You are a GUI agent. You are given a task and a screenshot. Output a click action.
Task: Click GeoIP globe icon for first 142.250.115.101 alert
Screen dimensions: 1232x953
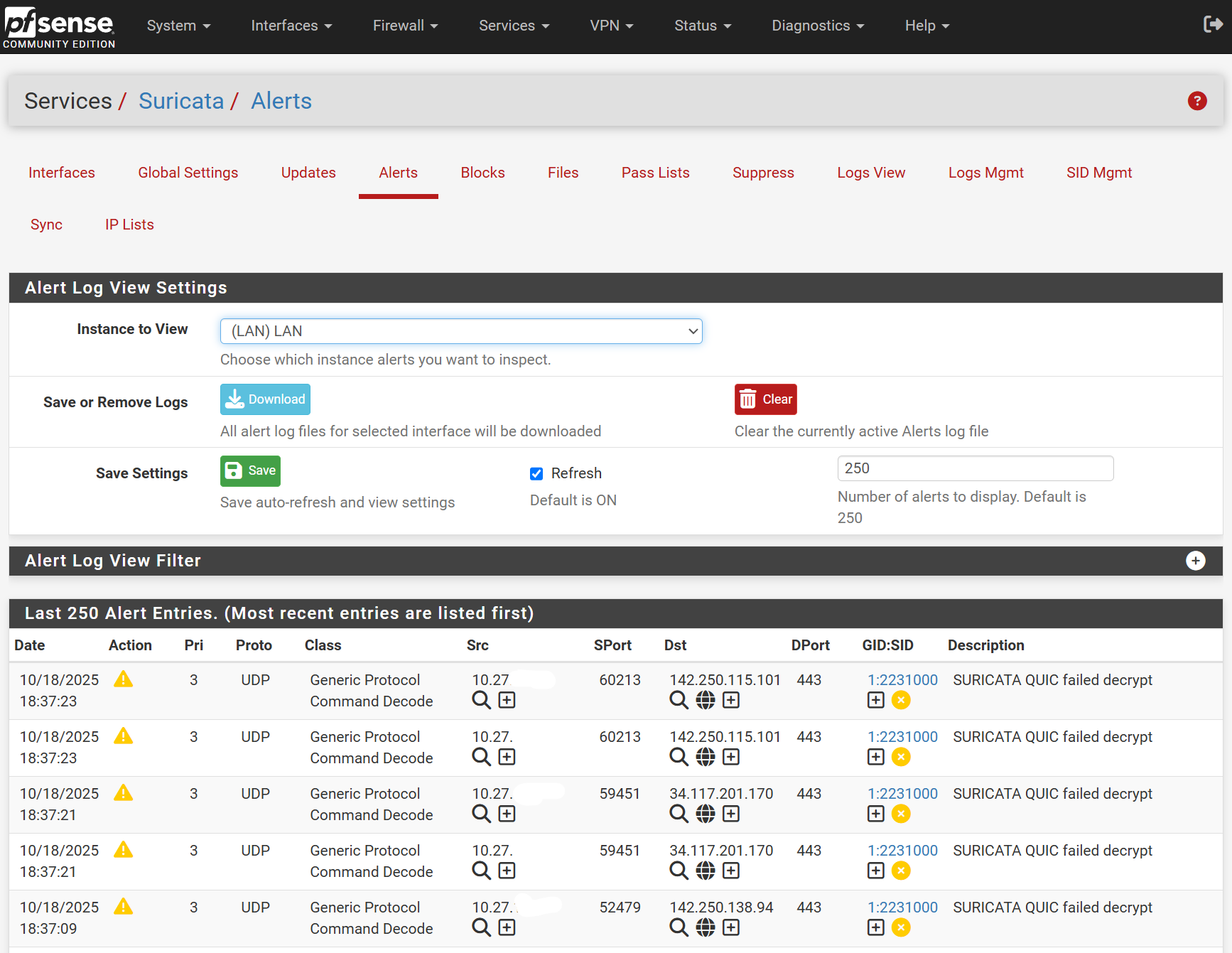click(x=705, y=700)
